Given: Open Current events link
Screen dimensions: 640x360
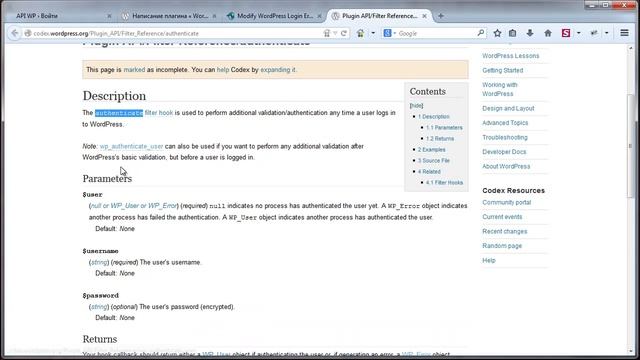Looking at the screenshot, I should (x=502, y=217).
